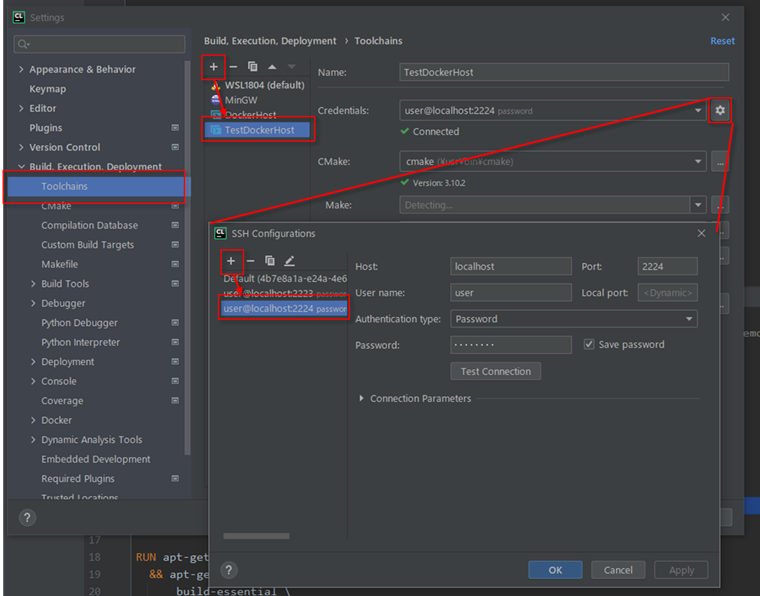The height and width of the screenshot is (596, 760).
Task: Select Default SSH configuration entry
Action: (x=285, y=279)
